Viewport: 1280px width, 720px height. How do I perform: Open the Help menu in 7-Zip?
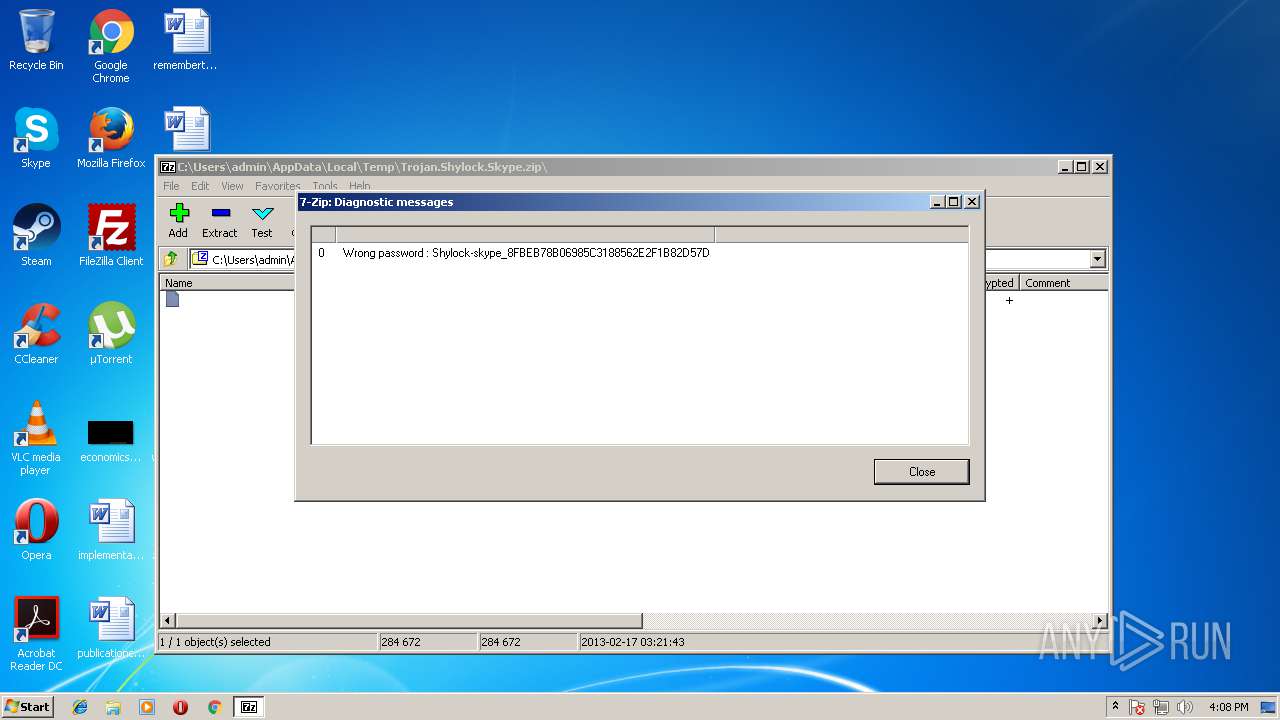(x=359, y=186)
